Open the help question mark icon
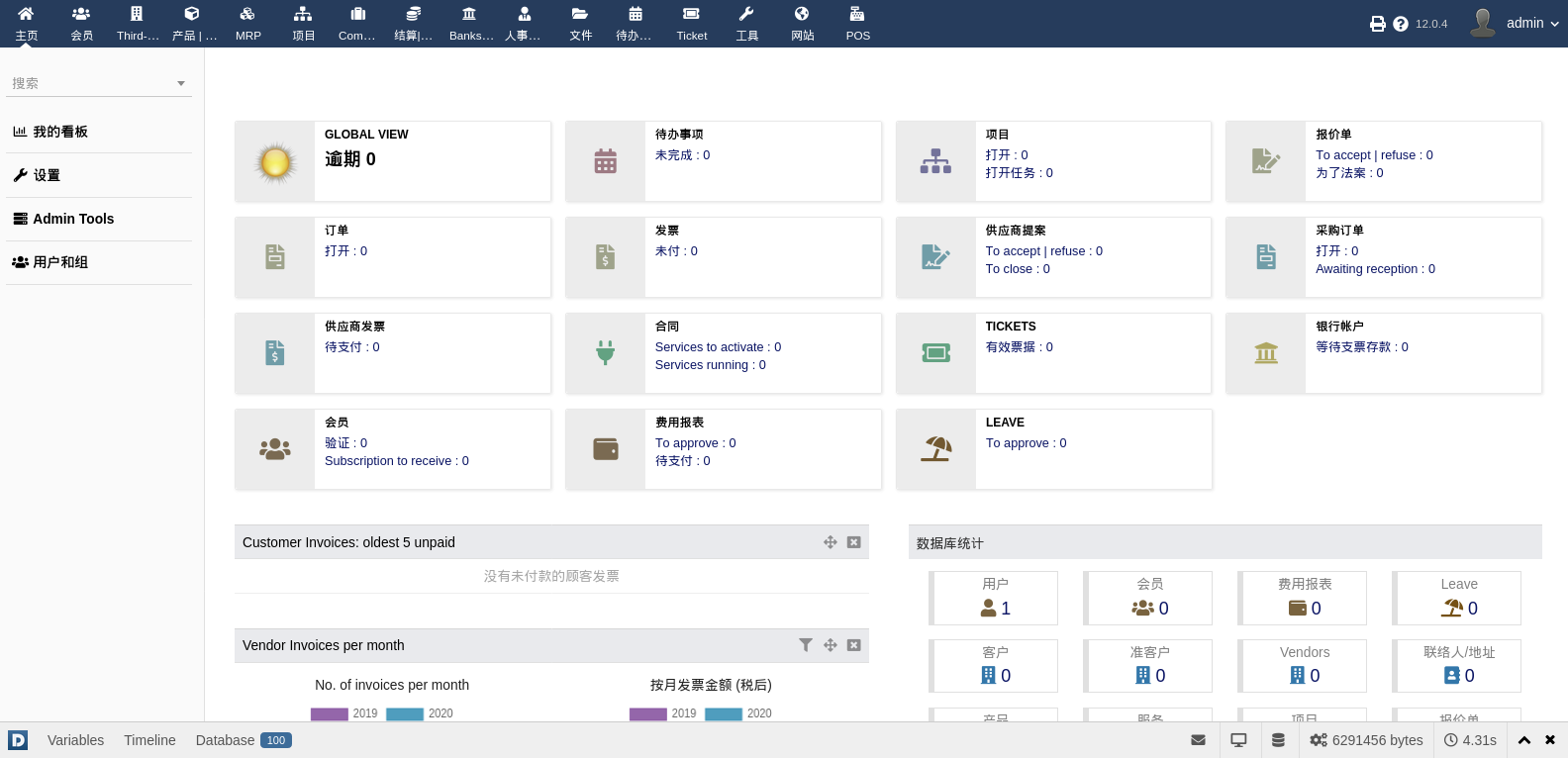 [x=1400, y=24]
